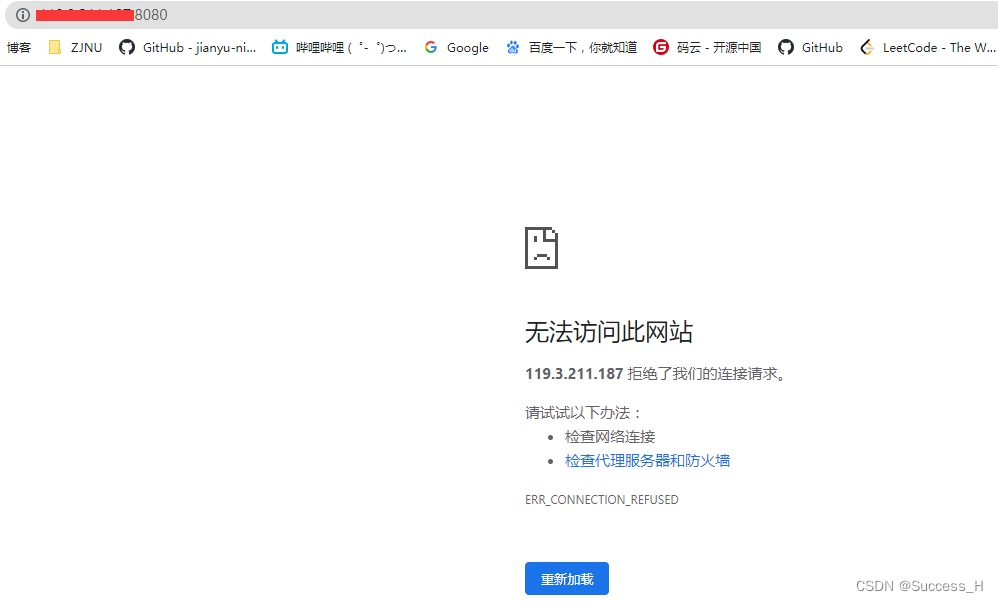Open the 博客 bookmark
Image resolution: width=998 pixels, height=602 pixels.
(19, 47)
